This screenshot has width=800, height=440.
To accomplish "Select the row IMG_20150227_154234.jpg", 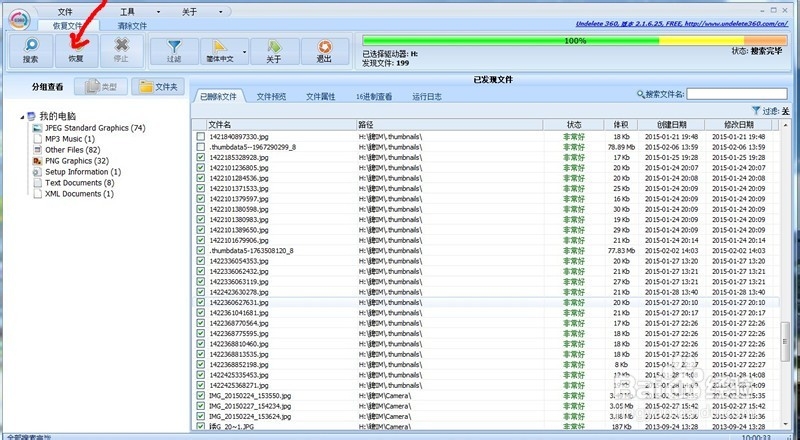I will pyautogui.click(x=487, y=406).
